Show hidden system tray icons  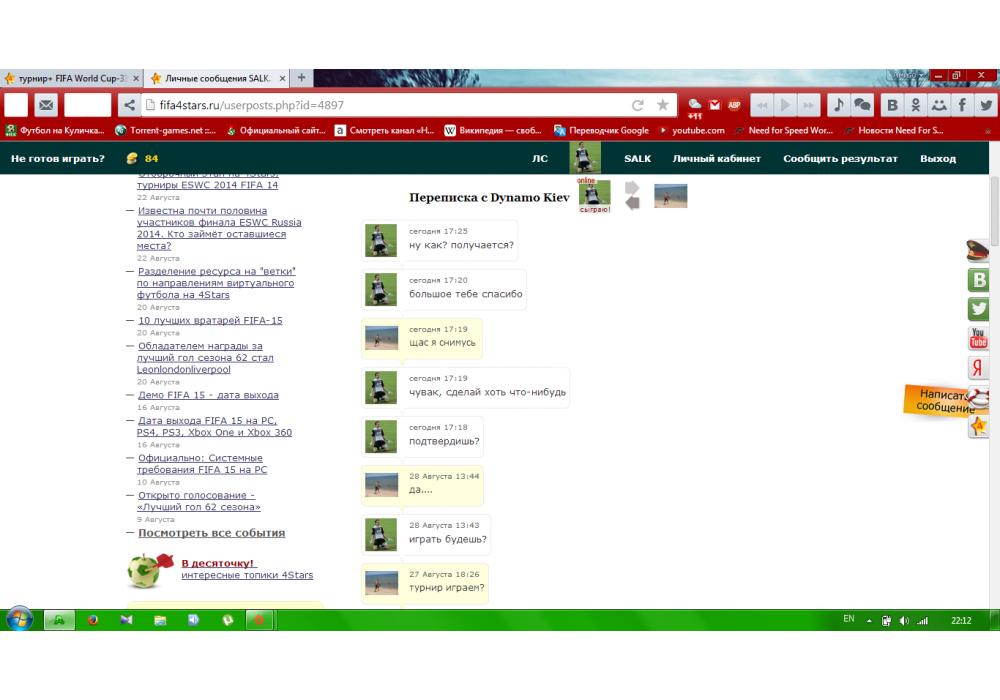(869, 620)
